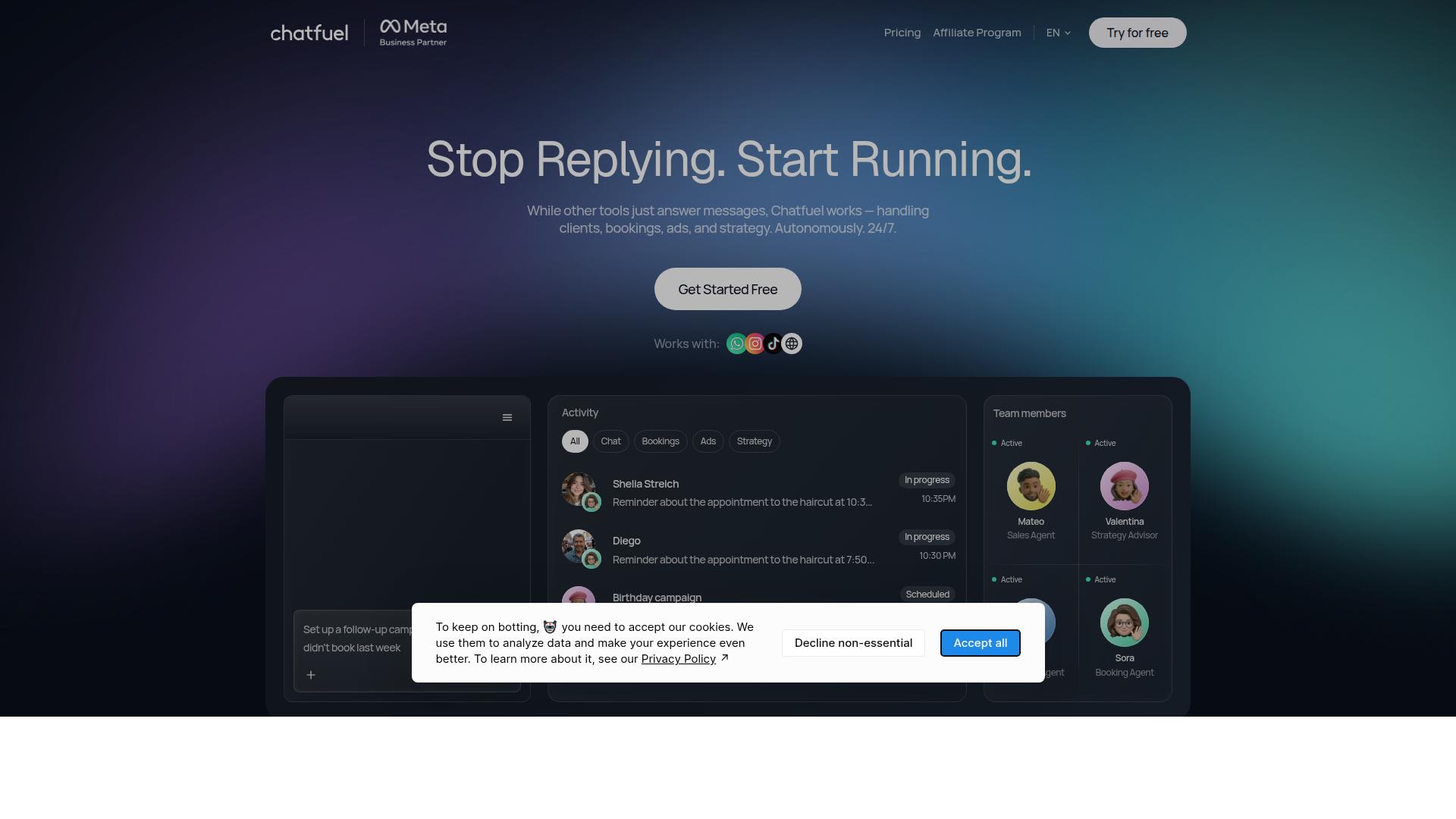The width and height of the screenshot is (1456, 819).
Task: Click the Sales Agent role label
Action: (x=1031, y=535)
